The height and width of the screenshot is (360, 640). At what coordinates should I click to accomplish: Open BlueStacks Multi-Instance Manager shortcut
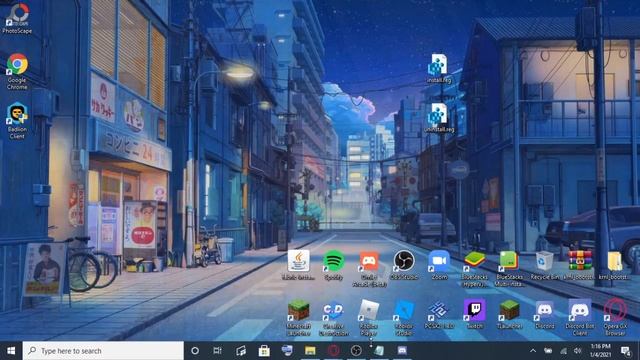[509, 269]
